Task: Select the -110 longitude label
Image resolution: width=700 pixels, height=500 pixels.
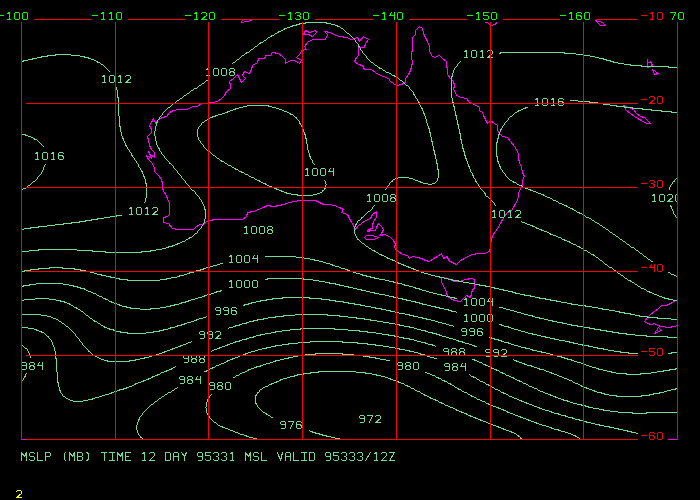Action: coord(108,16)
